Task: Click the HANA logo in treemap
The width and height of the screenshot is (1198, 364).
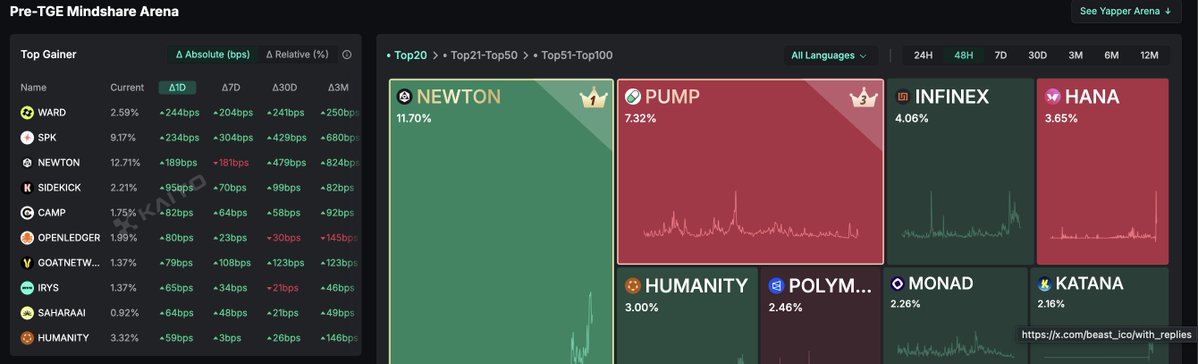Action: pos(1053,96)
